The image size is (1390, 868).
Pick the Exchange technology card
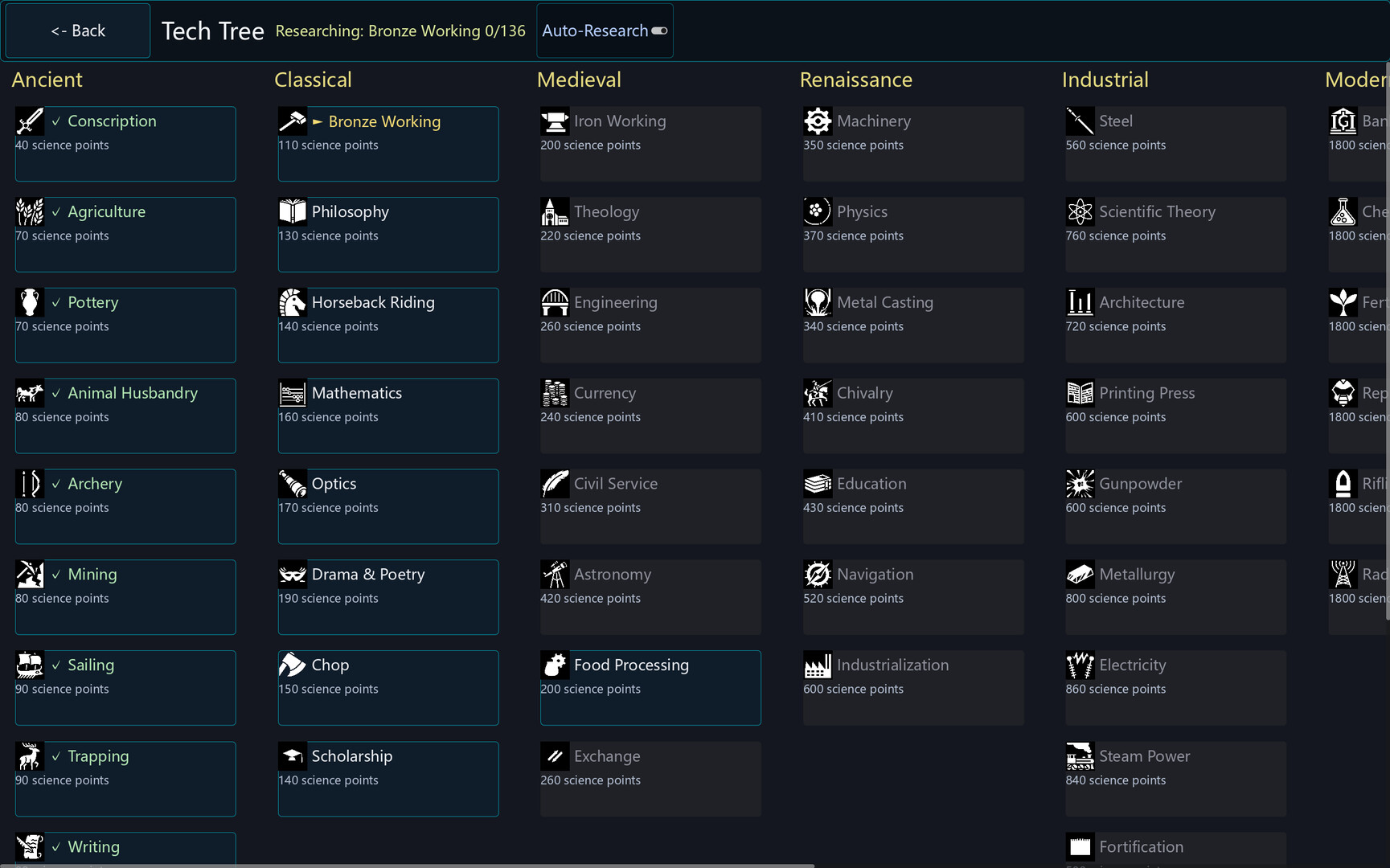click(650, 779)
